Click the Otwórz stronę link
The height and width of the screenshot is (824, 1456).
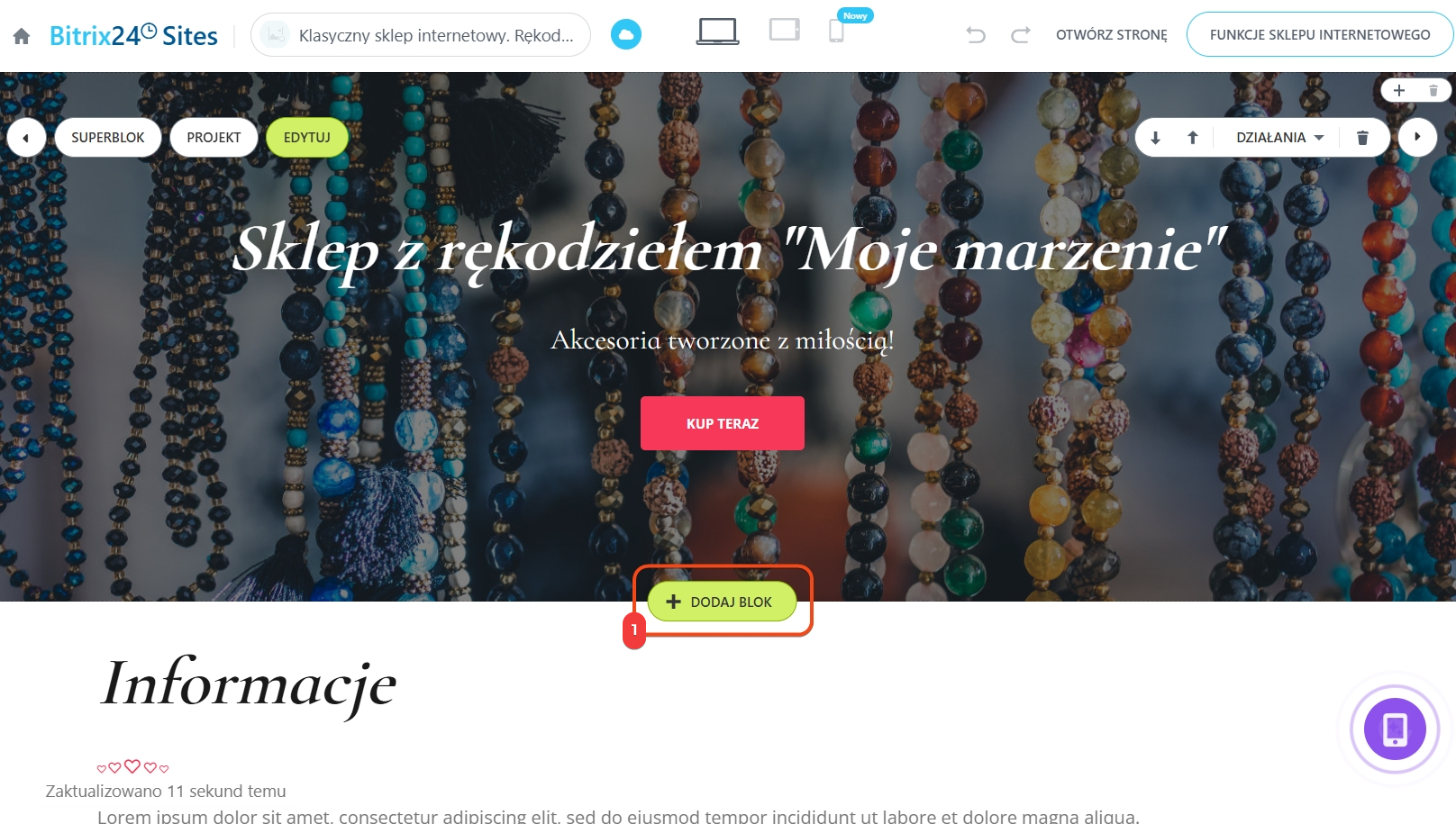pyautogui.click(x=1111, y=35)
